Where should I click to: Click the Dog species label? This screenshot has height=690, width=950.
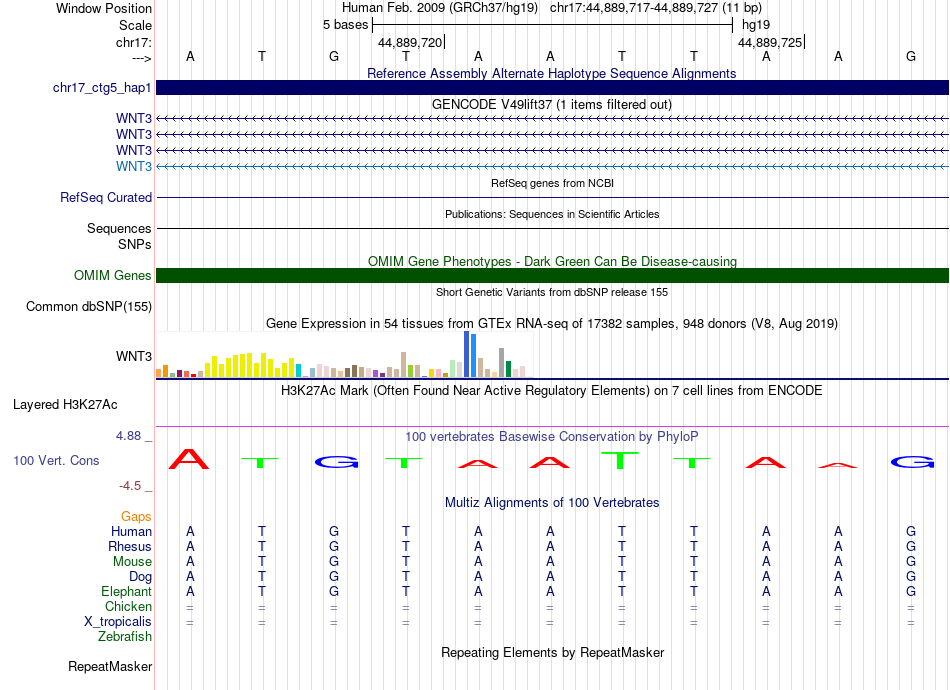pyautogui.click(x=140, y=577)
